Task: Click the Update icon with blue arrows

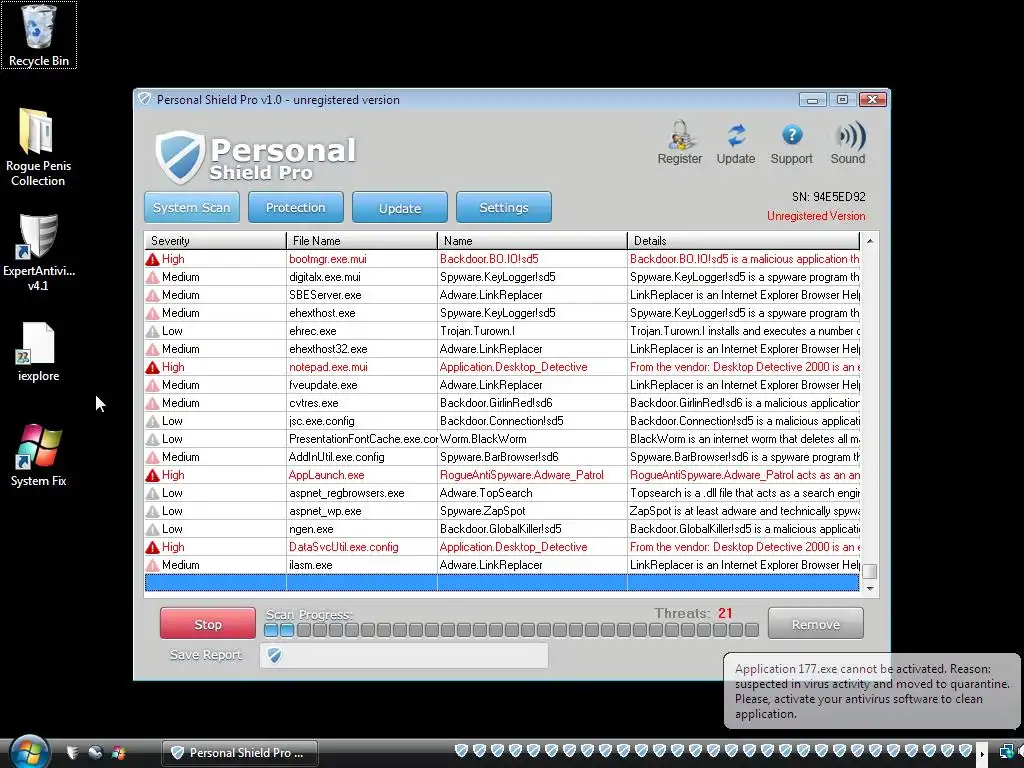Action: (736, 142)
